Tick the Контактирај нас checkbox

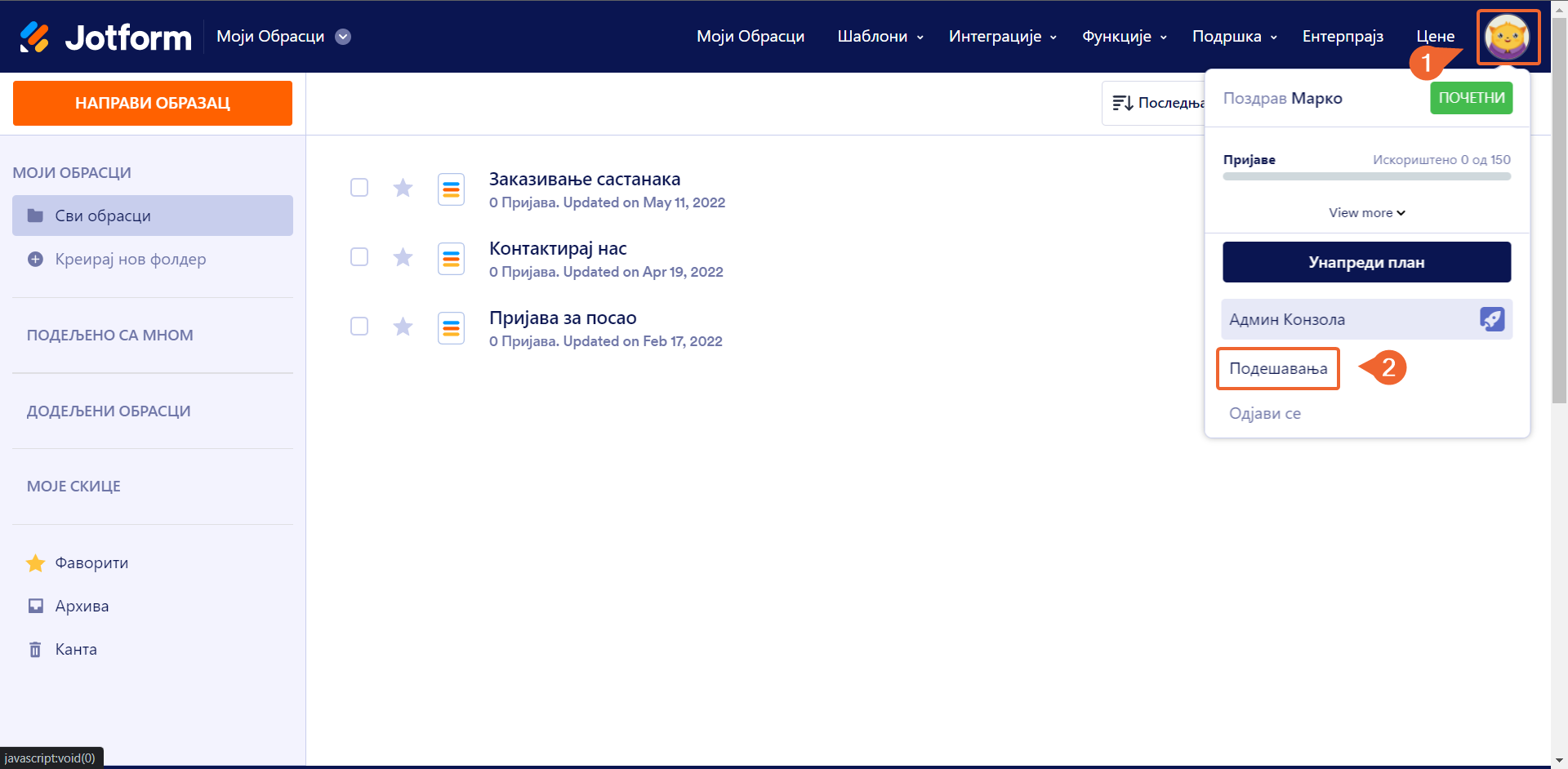[x=359, y=256]
